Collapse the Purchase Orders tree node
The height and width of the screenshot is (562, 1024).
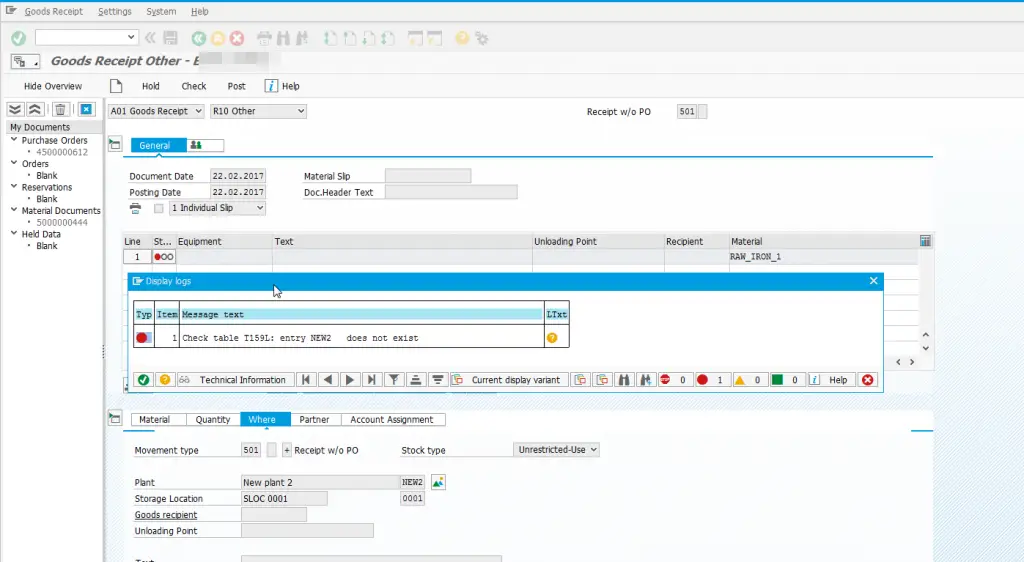[x=14, y=141]
